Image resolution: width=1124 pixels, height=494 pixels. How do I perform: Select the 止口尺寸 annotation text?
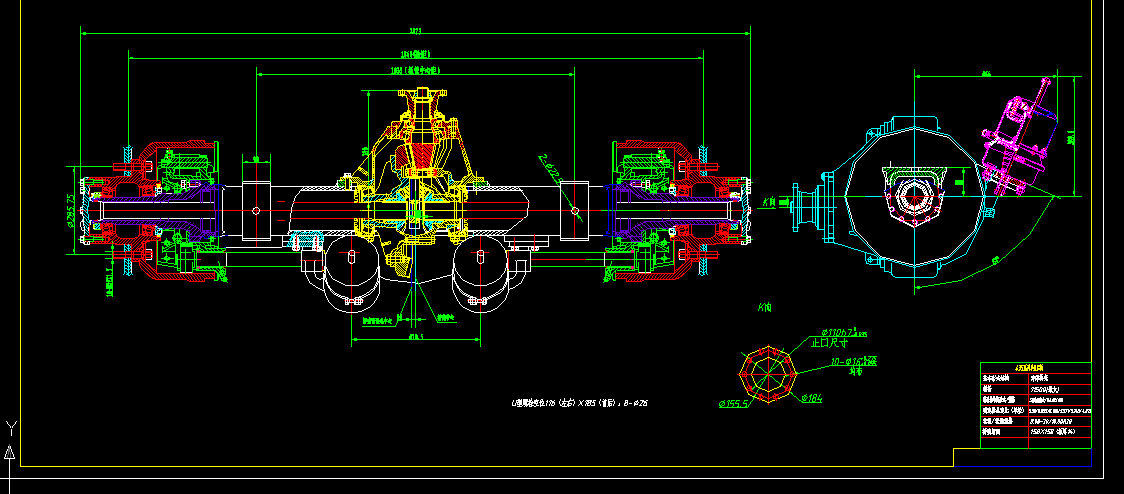tap(829, 342)
